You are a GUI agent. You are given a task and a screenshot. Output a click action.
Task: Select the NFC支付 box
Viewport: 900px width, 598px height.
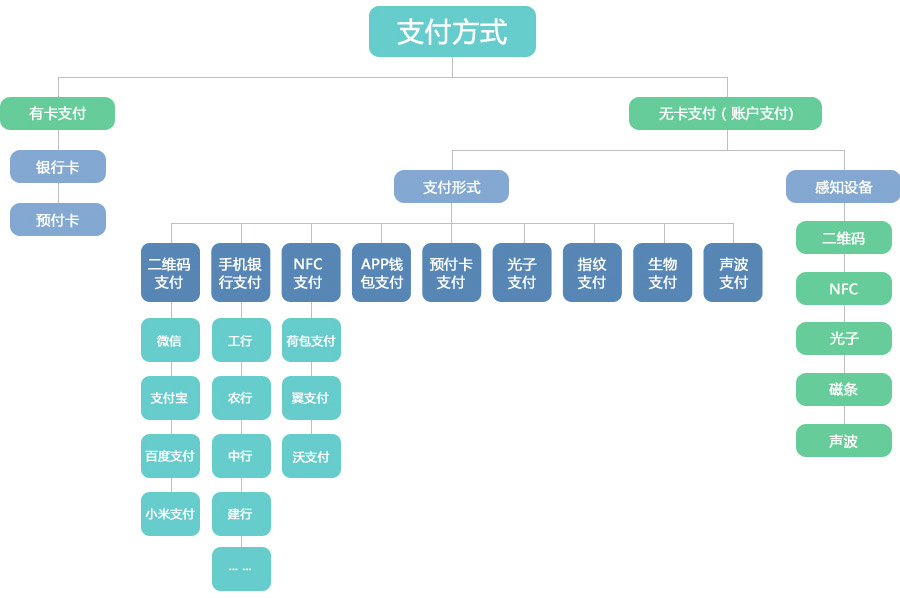pos(311,273)
